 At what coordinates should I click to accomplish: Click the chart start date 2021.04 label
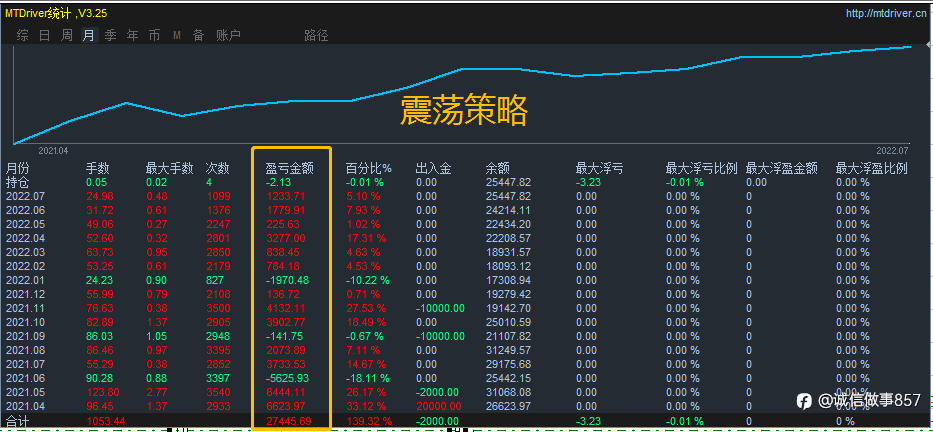(53, 151)
